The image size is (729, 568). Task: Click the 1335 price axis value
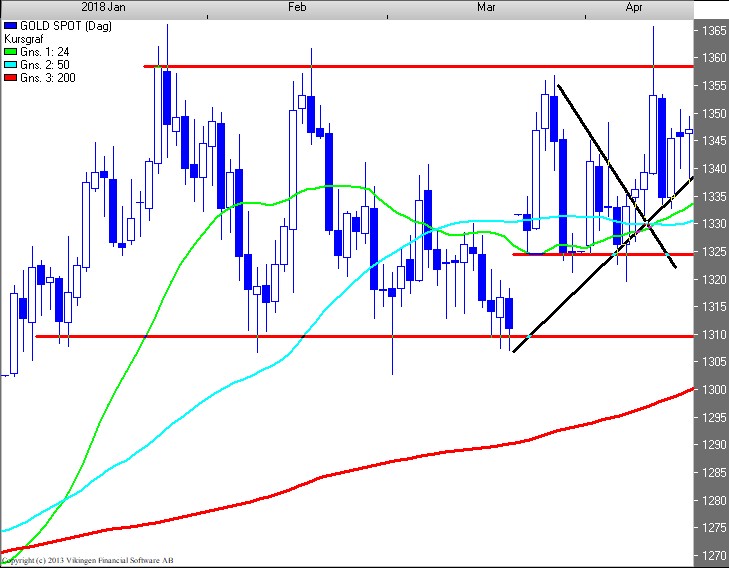[714, 196]
